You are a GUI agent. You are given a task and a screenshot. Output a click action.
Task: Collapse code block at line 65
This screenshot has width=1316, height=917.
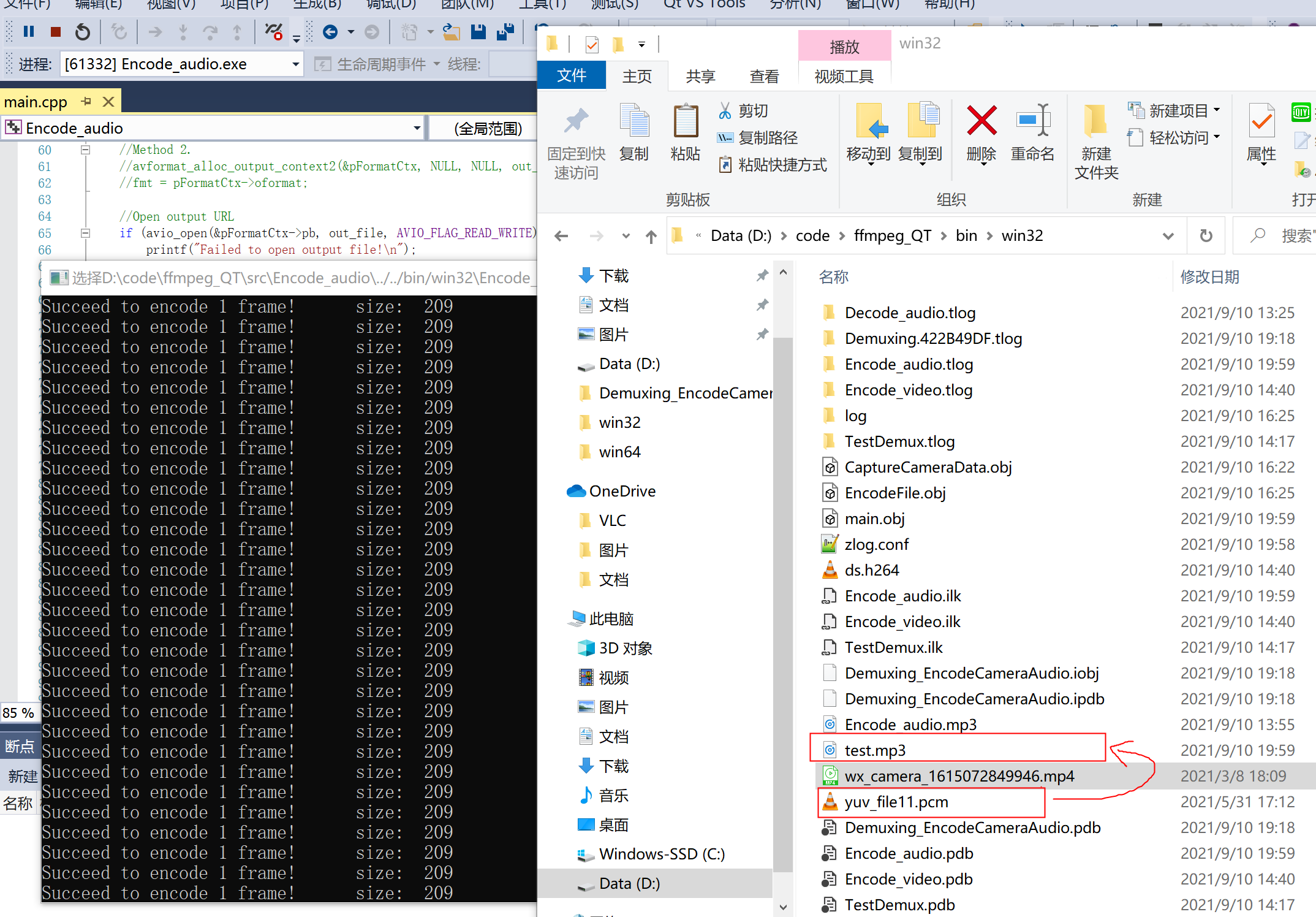click(86, 233)
